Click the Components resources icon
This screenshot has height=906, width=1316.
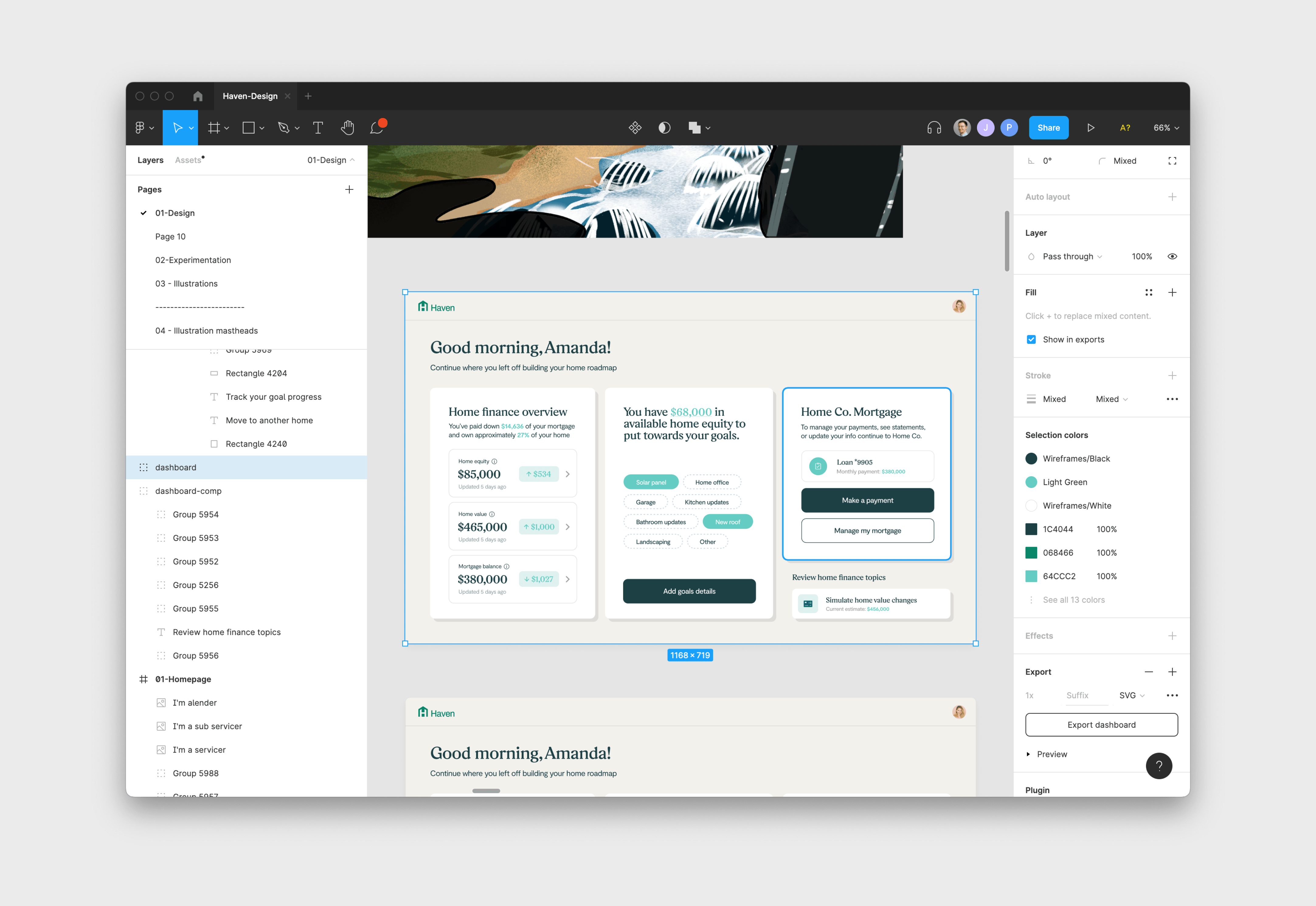click(635, 128)
